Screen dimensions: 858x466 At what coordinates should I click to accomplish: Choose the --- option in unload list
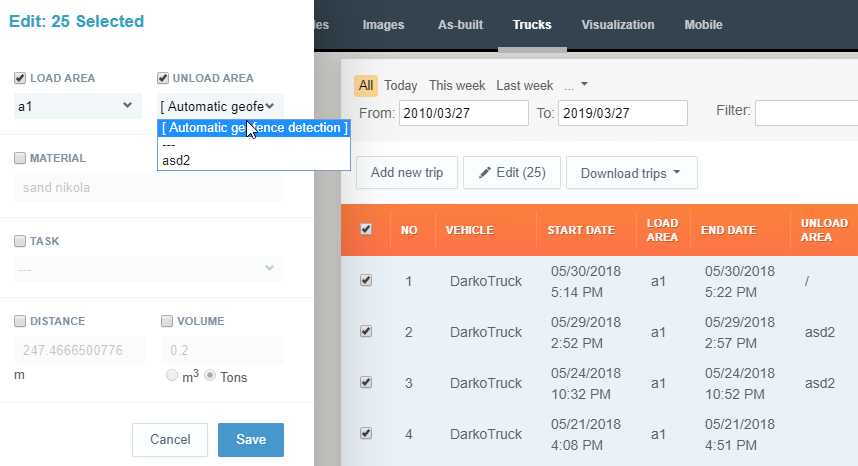click(254, 144)
